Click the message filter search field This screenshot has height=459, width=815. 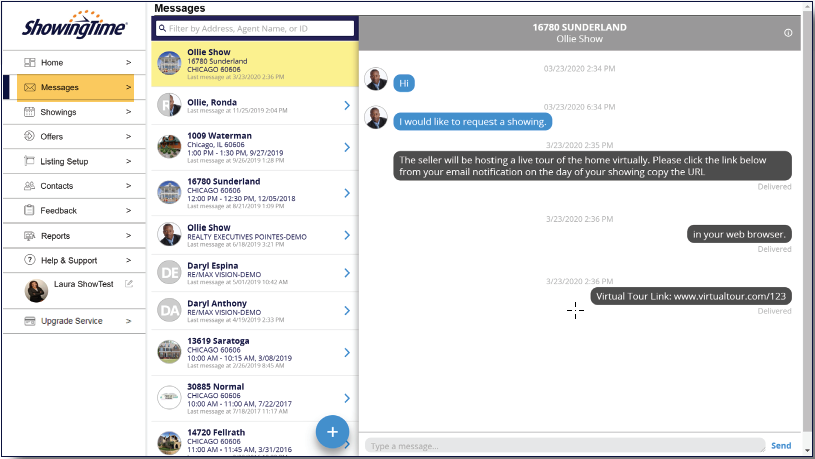click(x=256, y=29)
